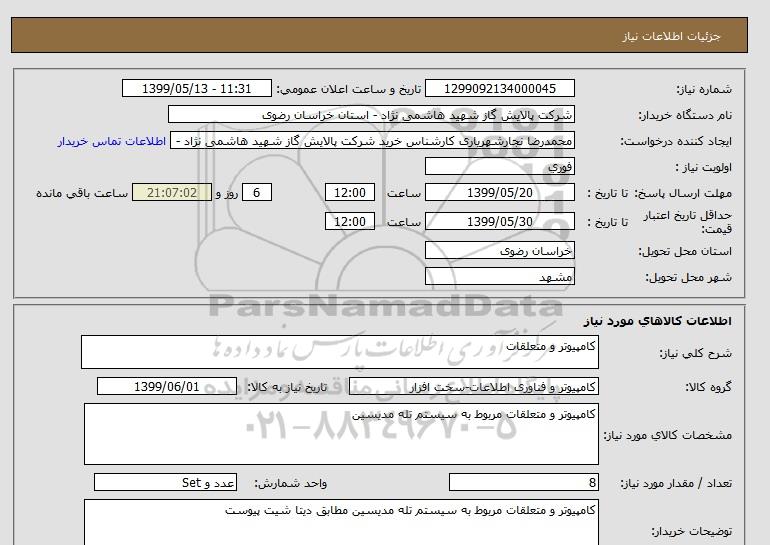Click the response deadline time 12:00 field

click(350, 192)
